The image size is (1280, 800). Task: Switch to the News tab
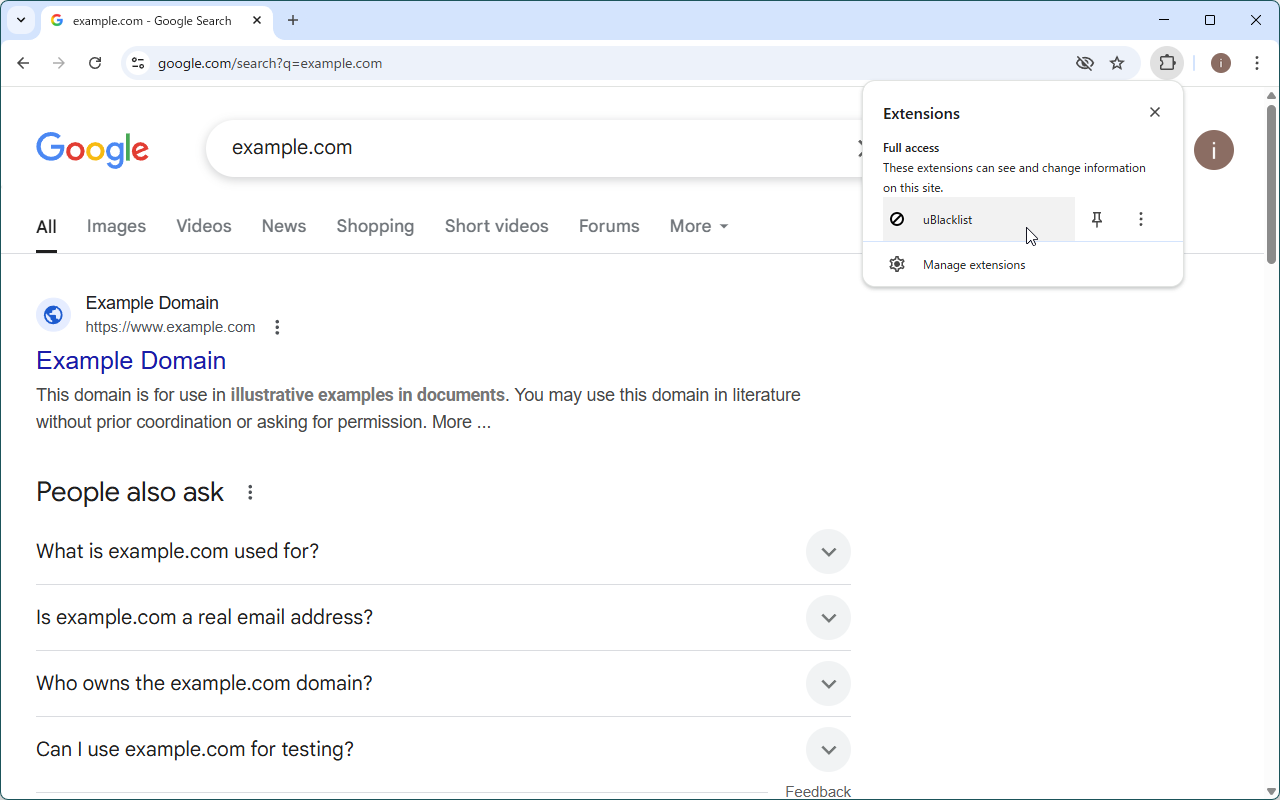(284, 226)
